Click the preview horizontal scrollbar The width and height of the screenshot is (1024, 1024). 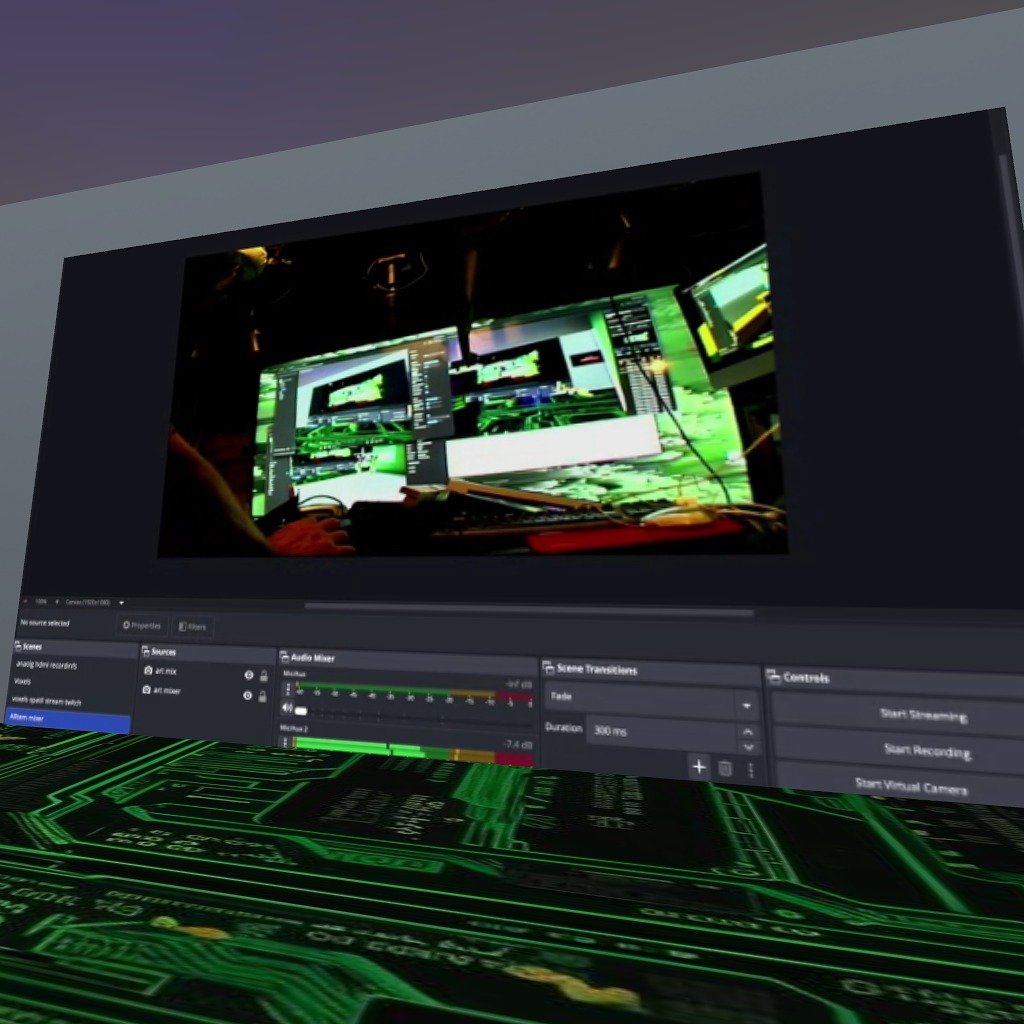click(529, 609)
